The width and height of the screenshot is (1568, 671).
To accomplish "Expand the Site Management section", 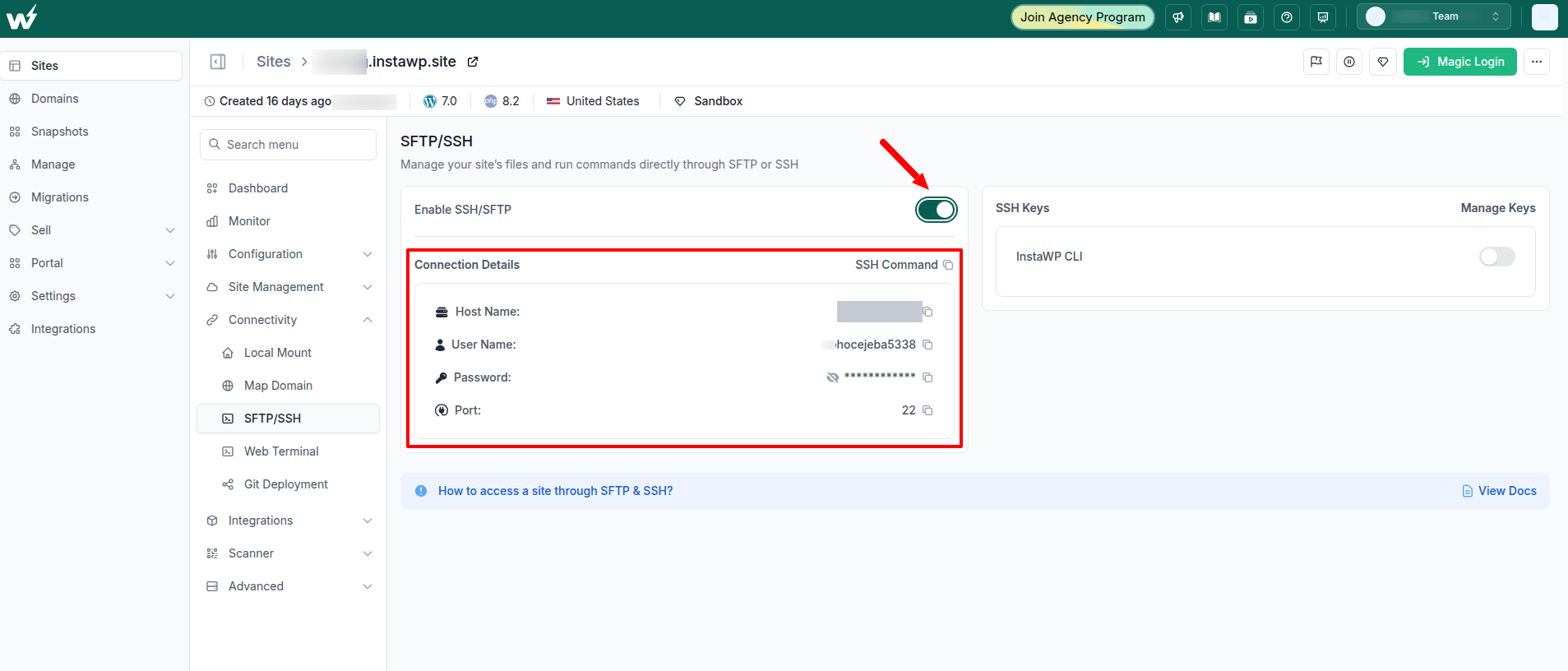I will 288,287.
